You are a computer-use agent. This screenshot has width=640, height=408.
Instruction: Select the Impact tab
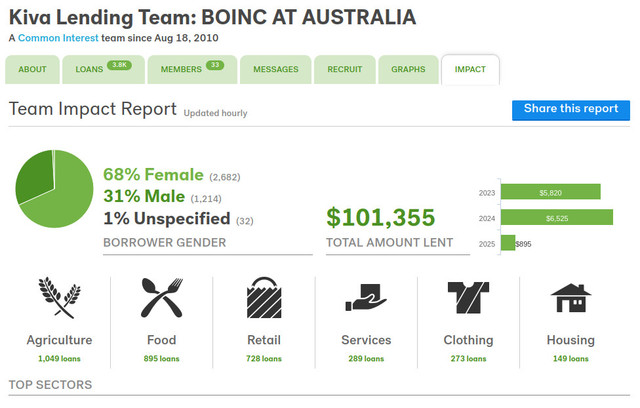point(470,69)
